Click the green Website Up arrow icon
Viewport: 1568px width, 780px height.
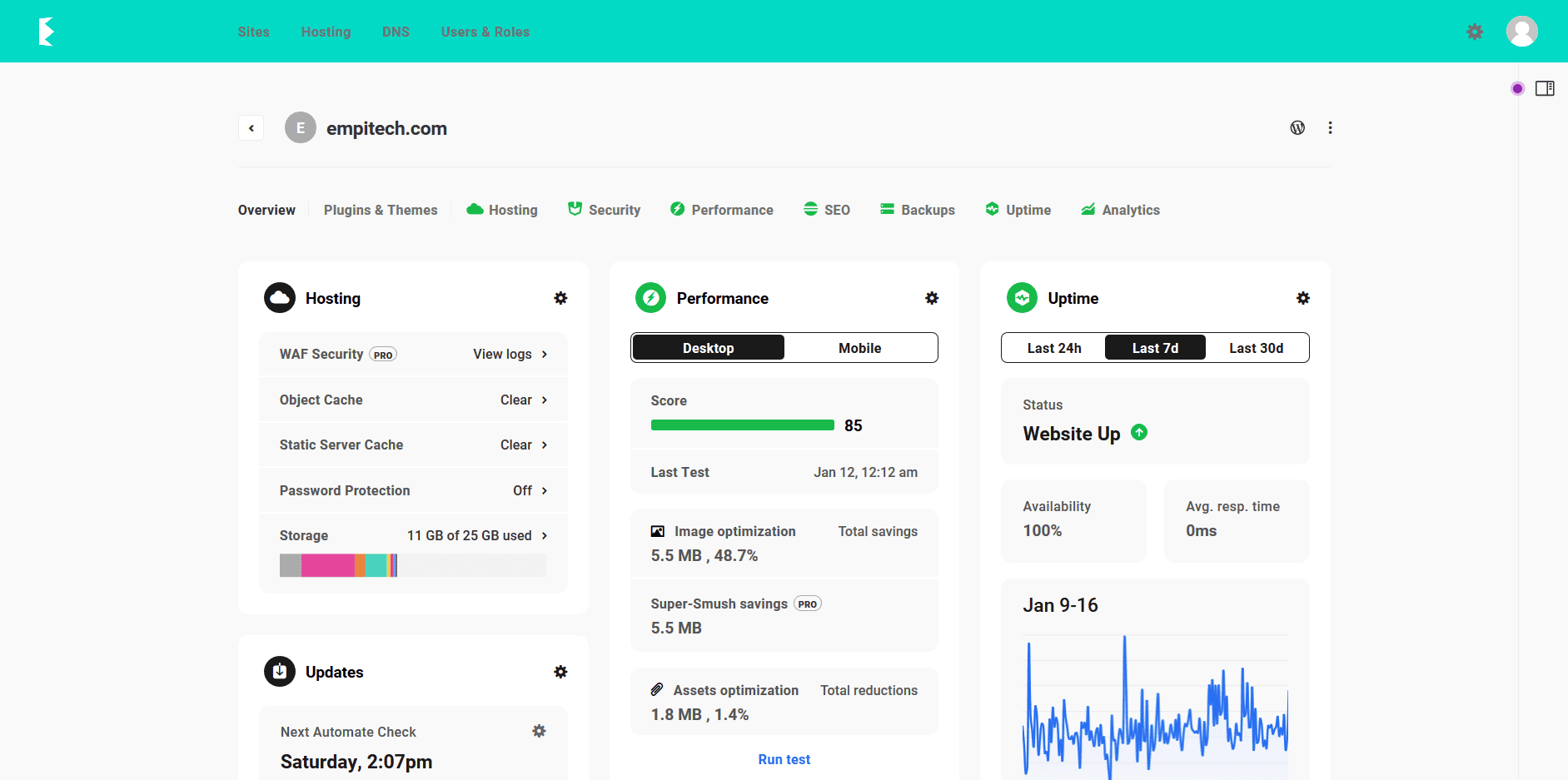click(1139, 432)
